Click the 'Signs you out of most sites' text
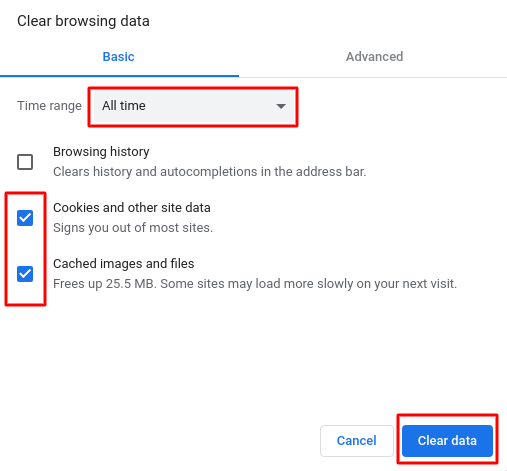The width and height of the screenshot is (507, 471). (x=133, y=228)
